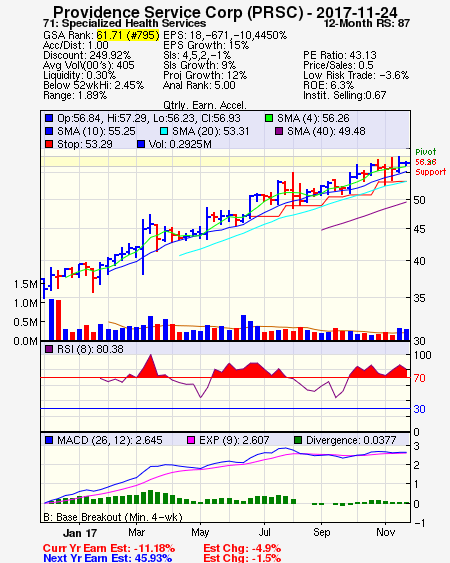450x563 pixels.
Task: Click the EPS Growth: 15% value
Action: [206, 45]
